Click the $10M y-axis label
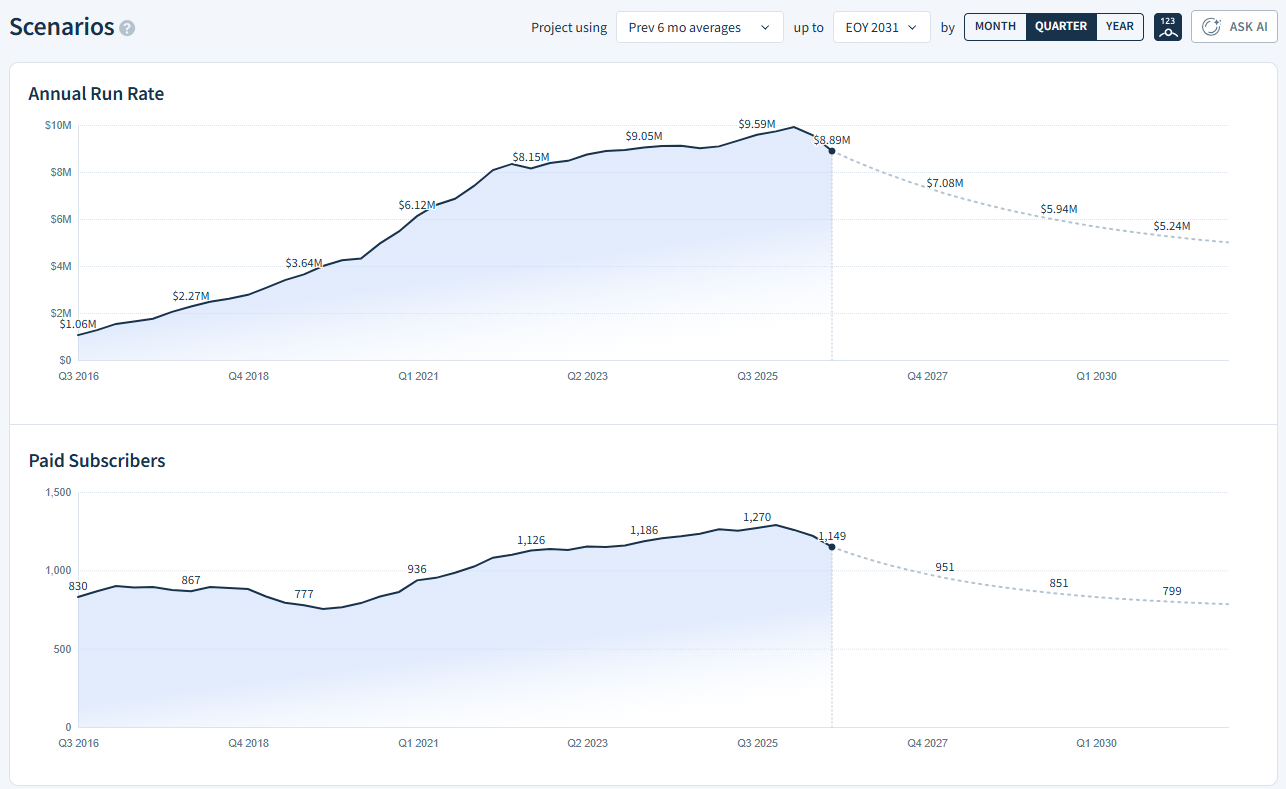Screen dimensions: 1286x789 tap(57, 125)
